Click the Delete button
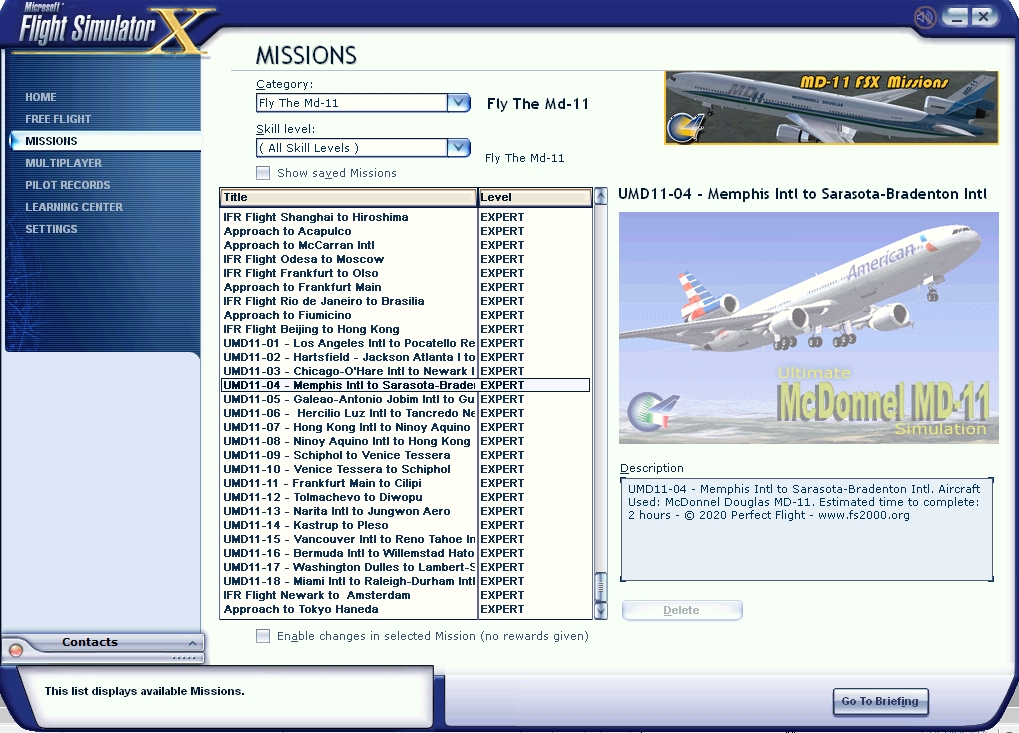1019x733 pixels. 682,610
